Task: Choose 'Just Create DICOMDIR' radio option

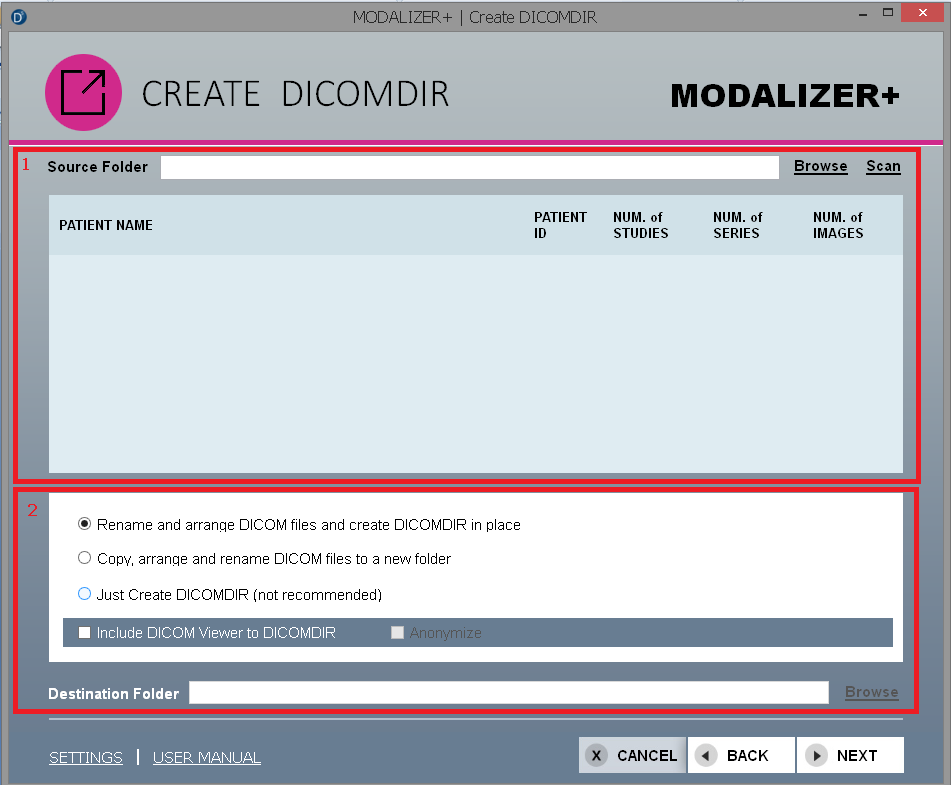Action: click(x=85, y=594)
